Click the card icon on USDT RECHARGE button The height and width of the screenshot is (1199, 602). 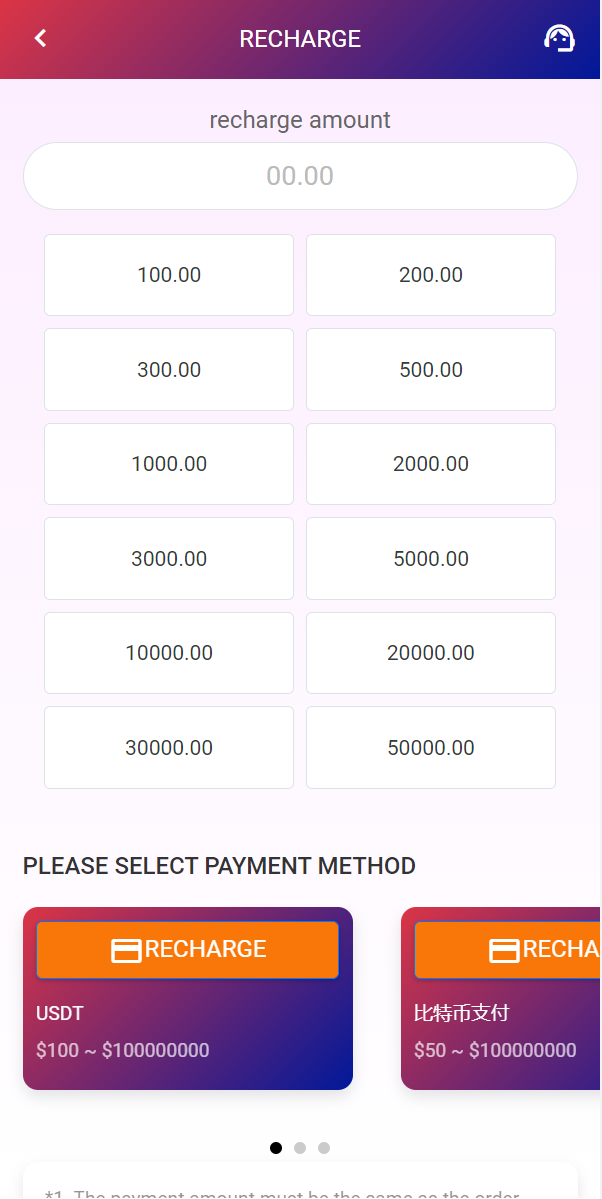(128, 949)
